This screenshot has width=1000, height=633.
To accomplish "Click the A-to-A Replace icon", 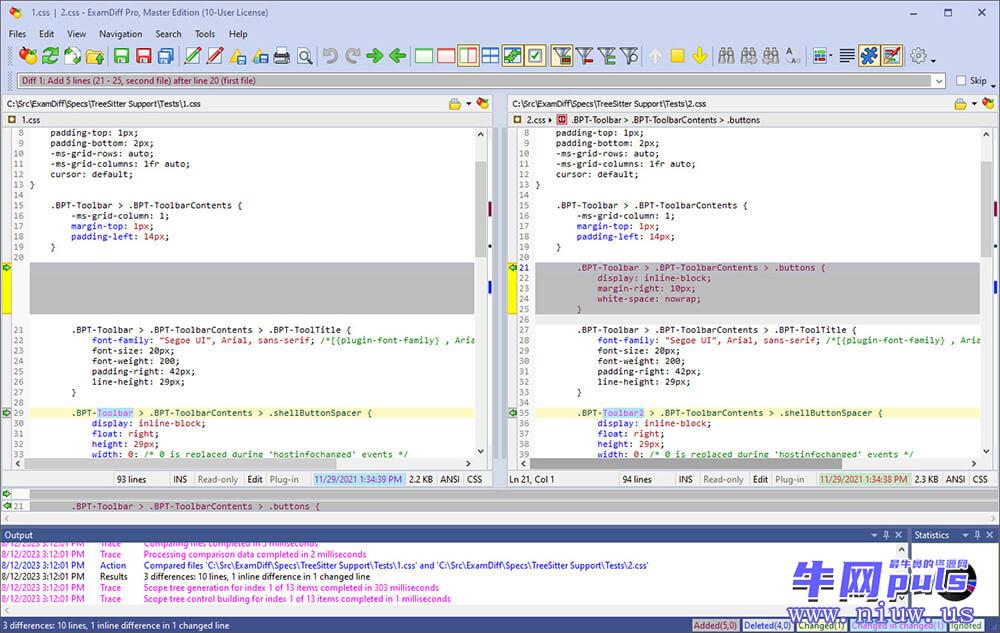I will pos(793,56).
